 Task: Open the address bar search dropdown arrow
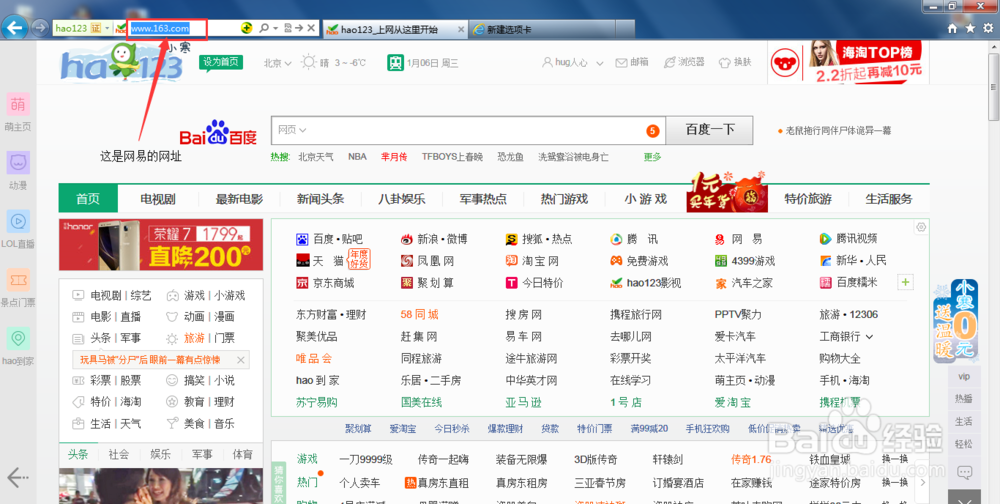tap(275, 28)
